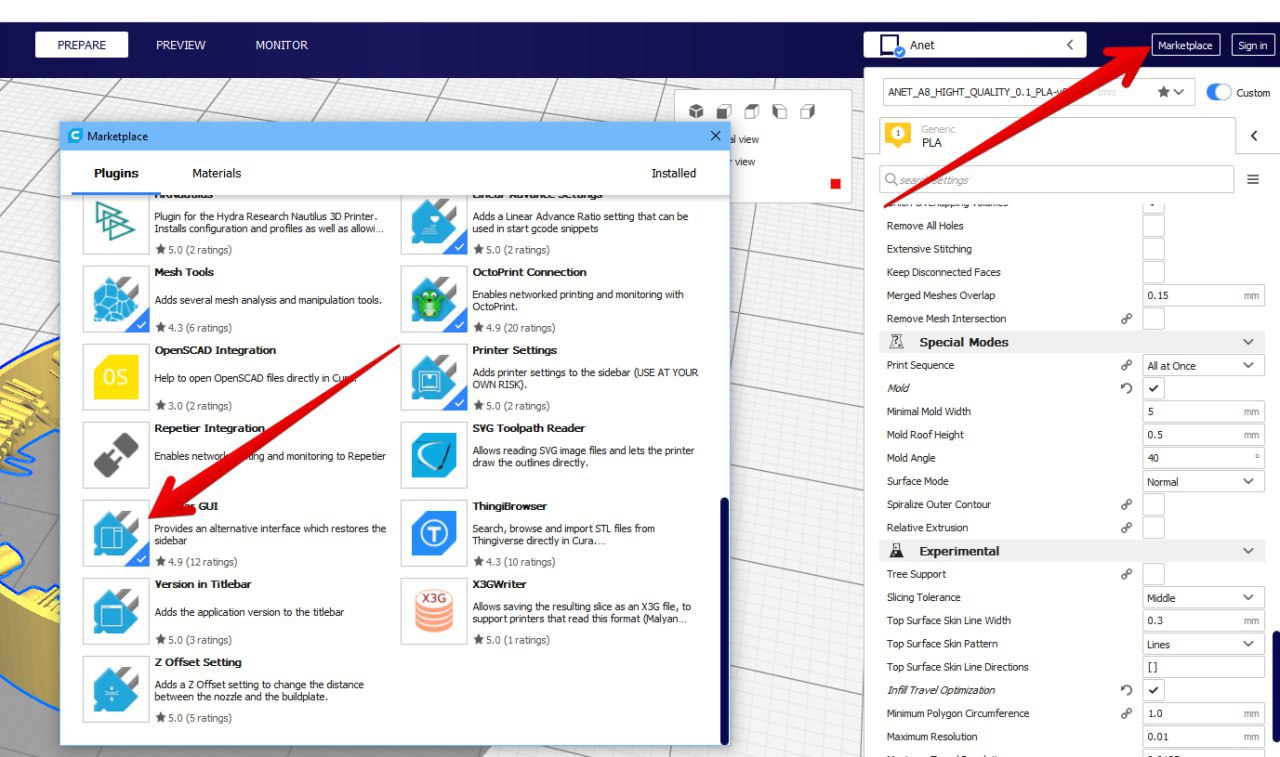
Task: Open the Version in Titlebar plugin icon
Action: tap(116, 612)
